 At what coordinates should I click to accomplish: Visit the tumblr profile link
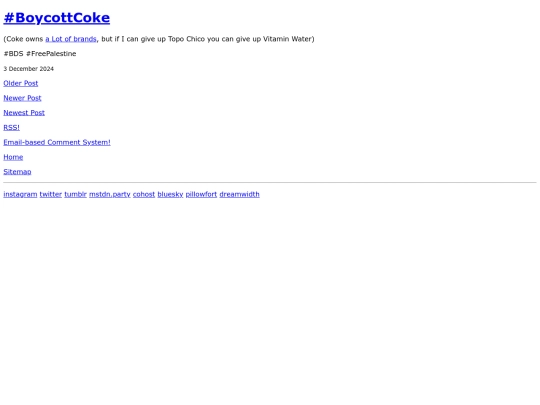(75, 194)
